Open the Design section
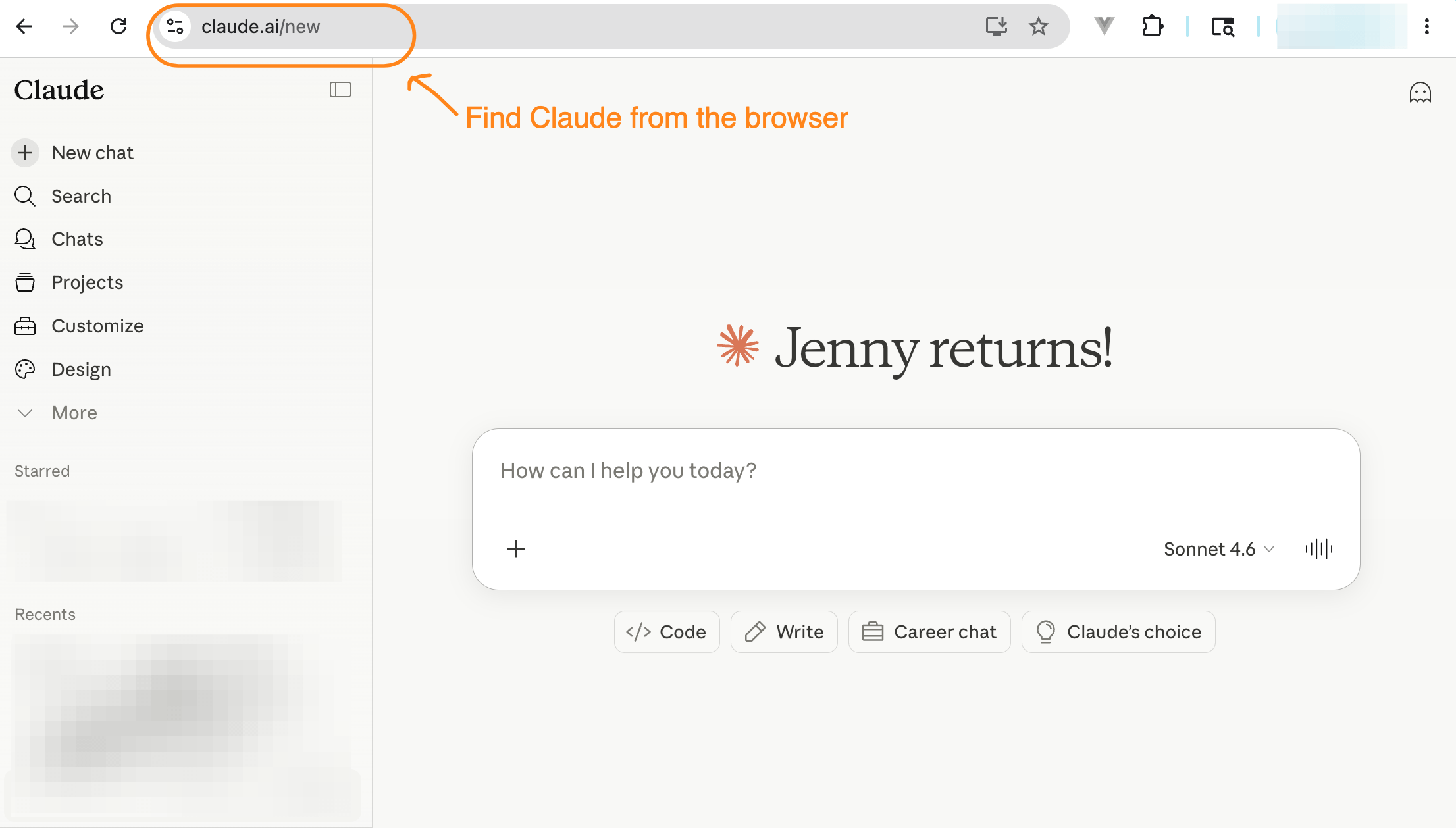The width and height of the screenshot is (1456, 828). [63, 369]
